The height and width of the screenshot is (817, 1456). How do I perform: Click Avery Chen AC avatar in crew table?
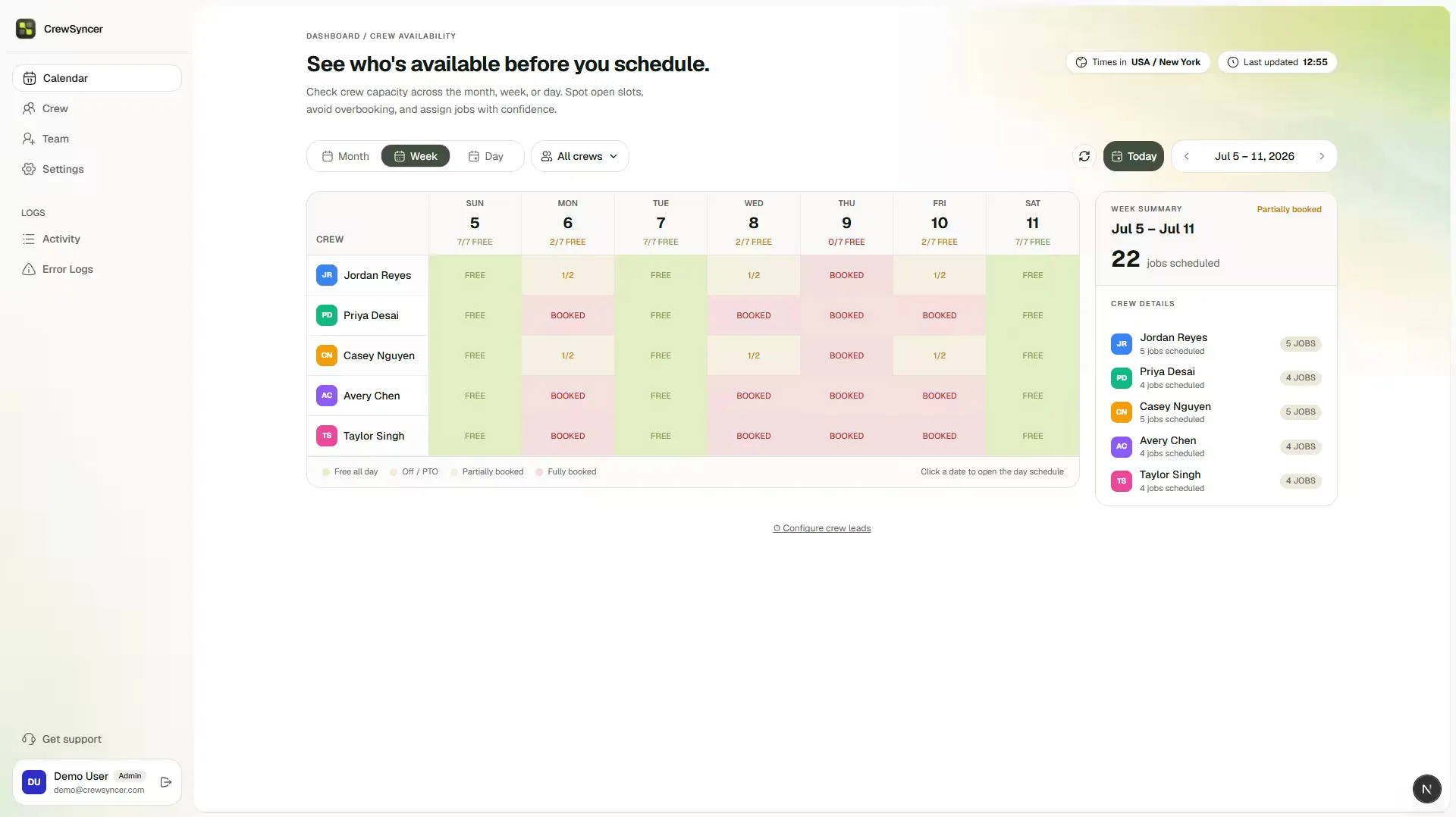click(x=327, y=396)
